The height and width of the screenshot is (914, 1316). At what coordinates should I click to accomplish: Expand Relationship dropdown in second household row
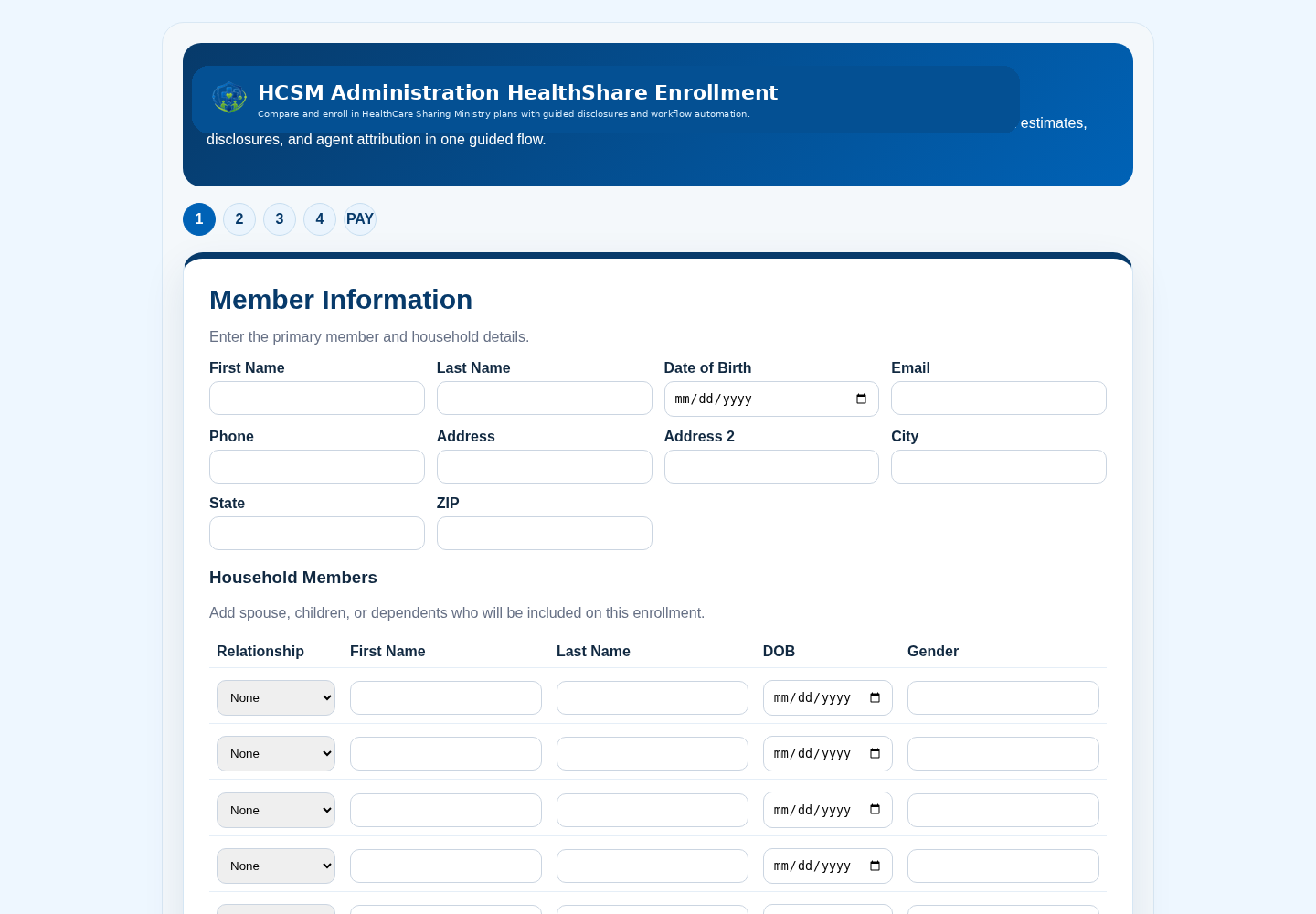(276, 754)
